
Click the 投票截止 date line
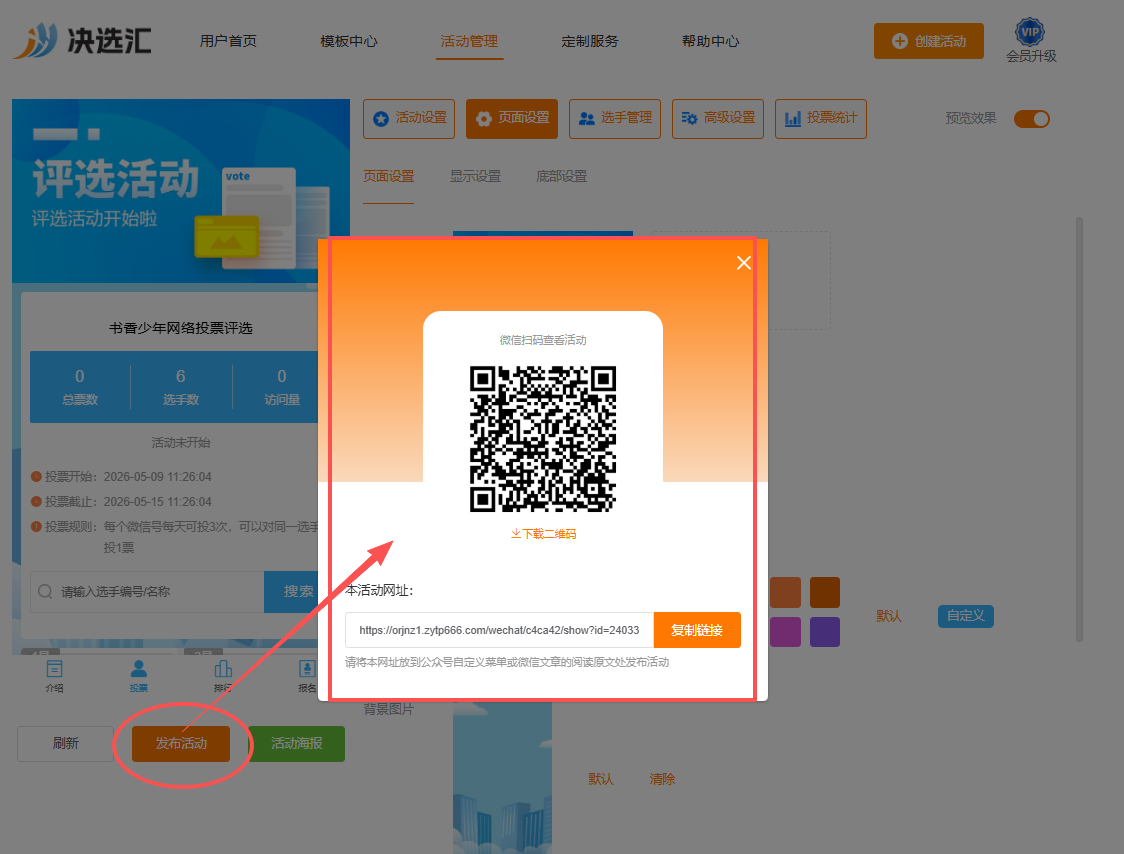click(x=122, y=502)
